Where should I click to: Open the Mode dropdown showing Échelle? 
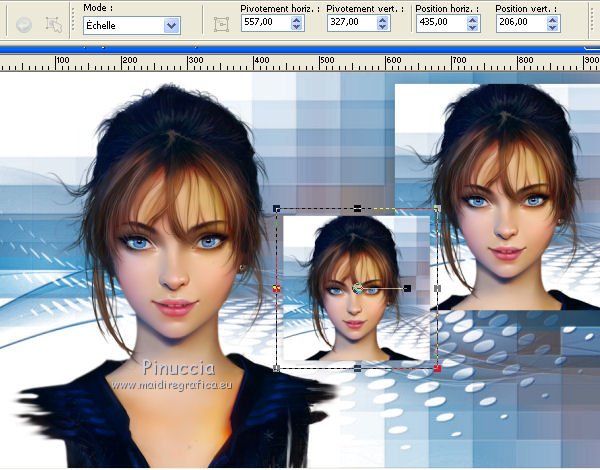(x=132, y=26)
